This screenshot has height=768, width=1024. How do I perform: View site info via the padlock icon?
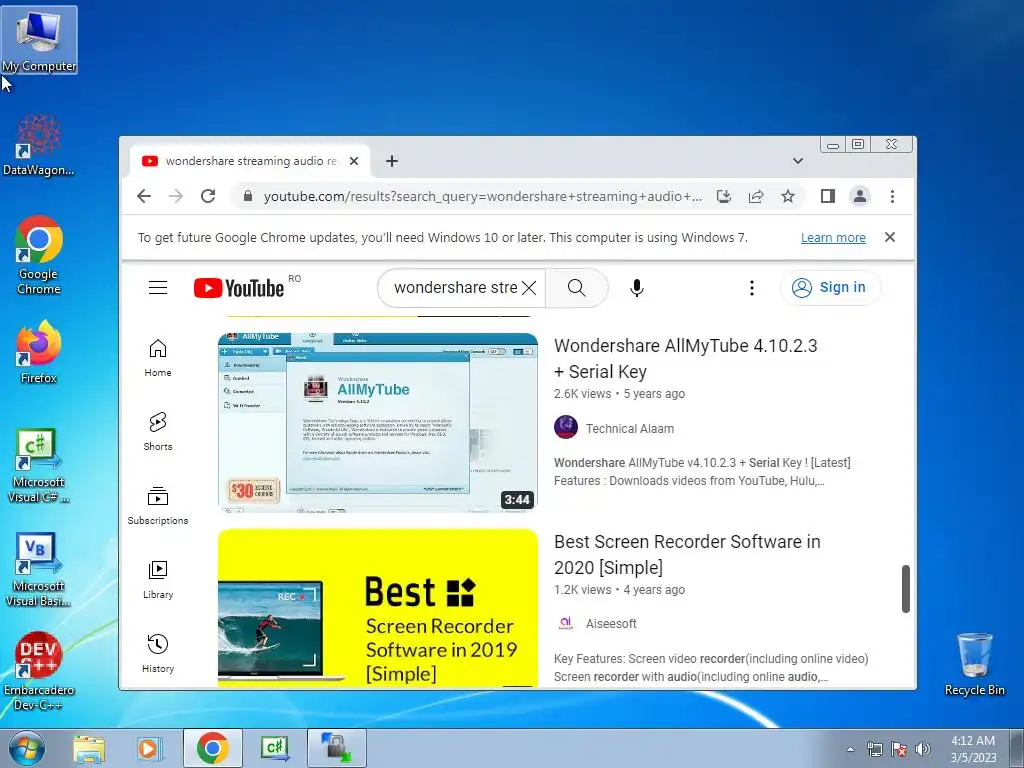point(248,196)
